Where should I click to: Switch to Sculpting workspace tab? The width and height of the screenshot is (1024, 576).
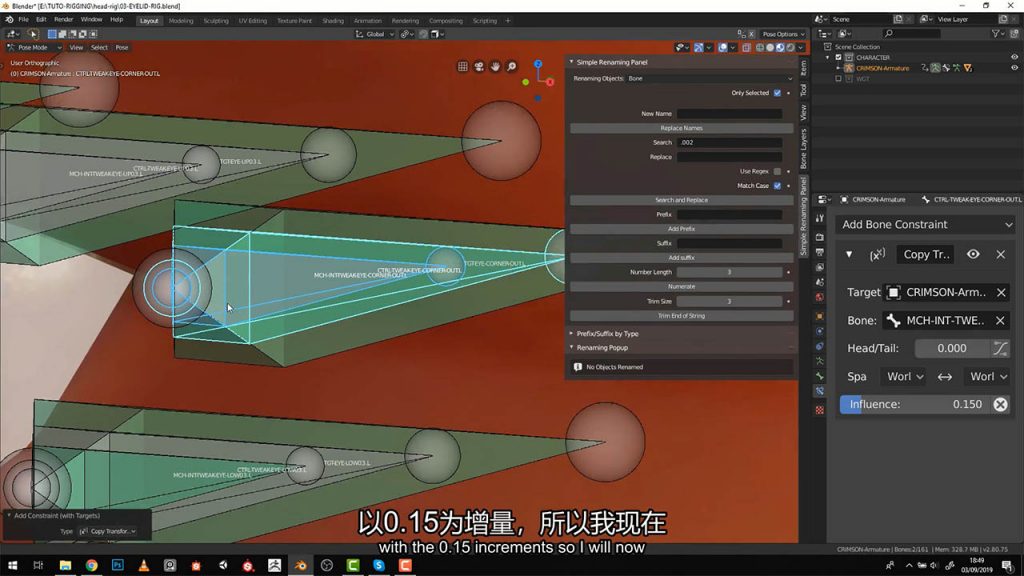pos(216,21)
